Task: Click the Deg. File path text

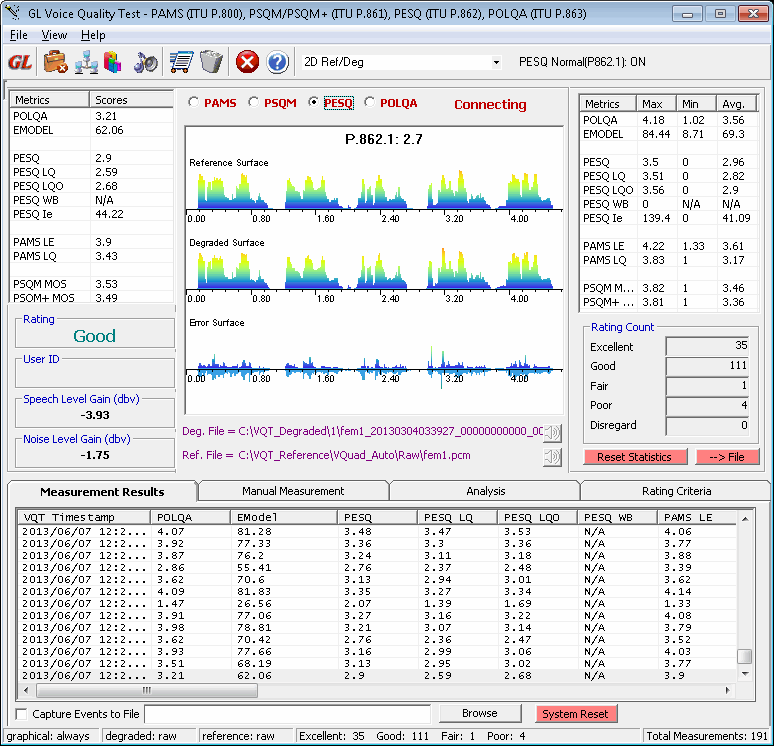Action: (362, 431)
